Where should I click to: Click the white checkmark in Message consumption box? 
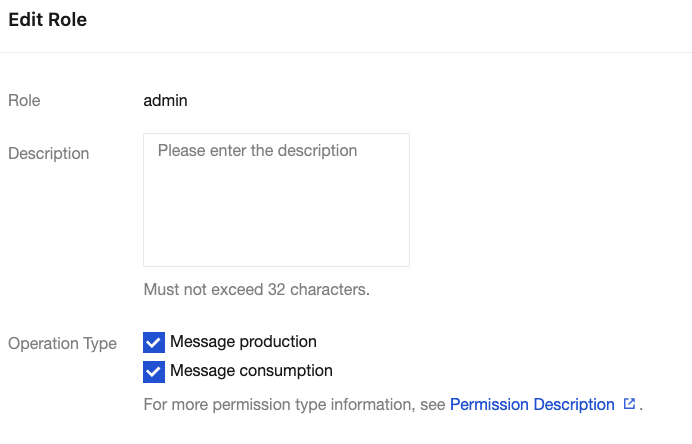(154, 372)
